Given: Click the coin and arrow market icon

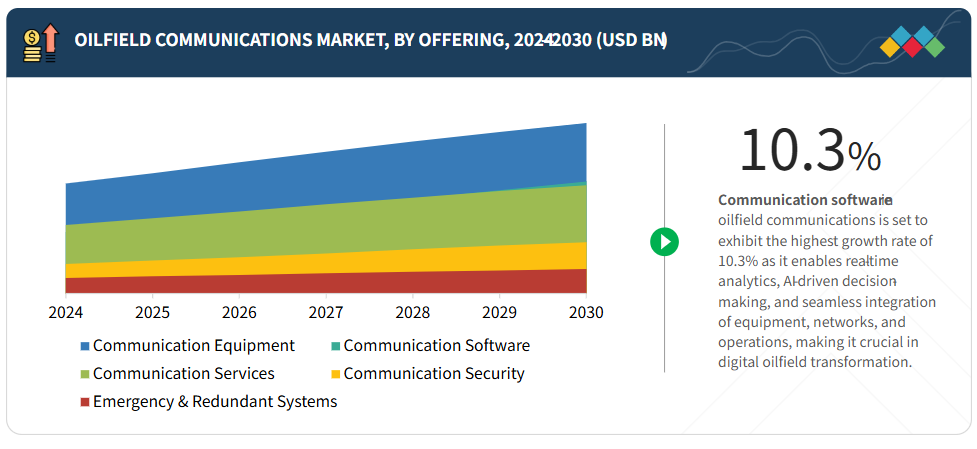Looking at the screenshot, I should [40, 41].
